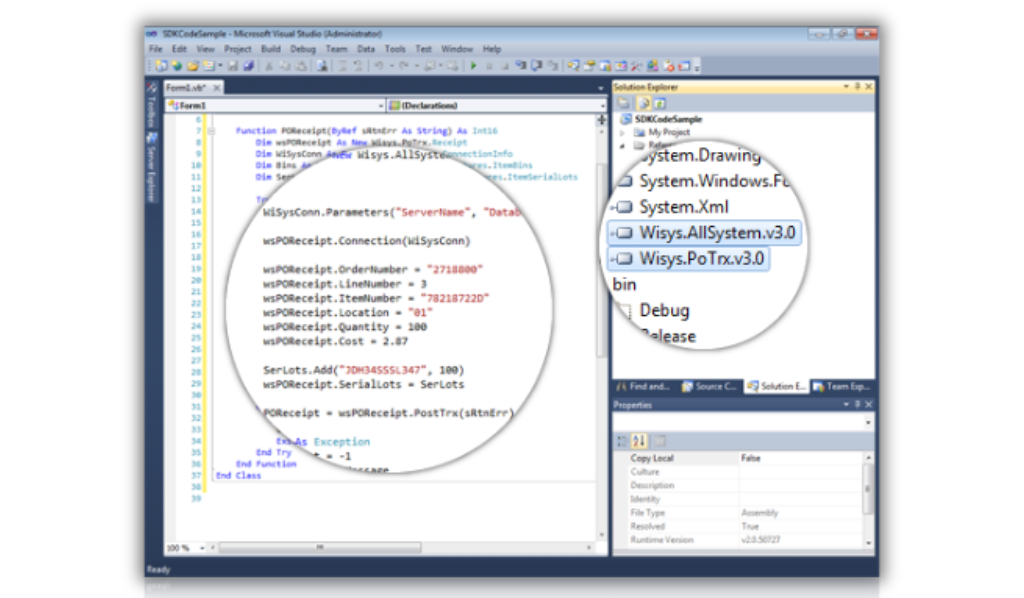Click the Categorized view icon in Properties
This screenshot has height=598, width=1024.
623,441
